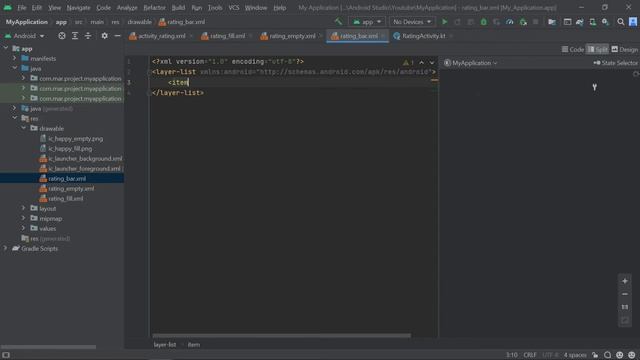Click the editor horizontal scrollbar
640x360 pixels.
(282, 336)
